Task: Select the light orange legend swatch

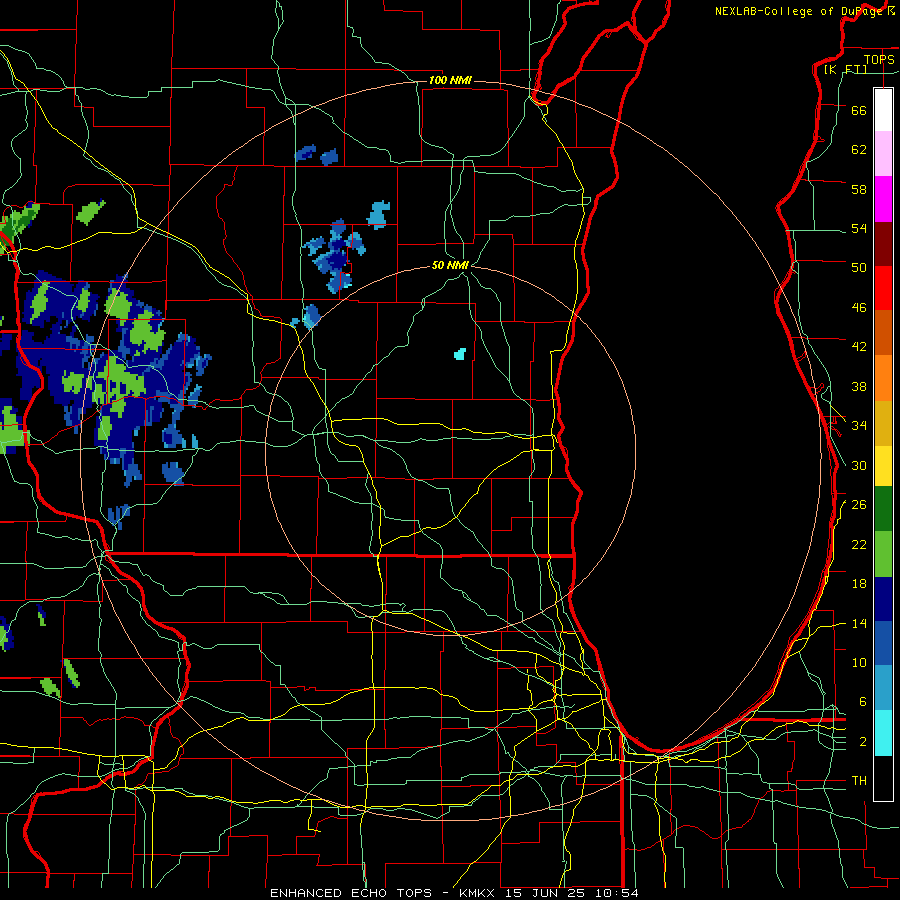Action: pyautogui.click(x=883, y=378)
